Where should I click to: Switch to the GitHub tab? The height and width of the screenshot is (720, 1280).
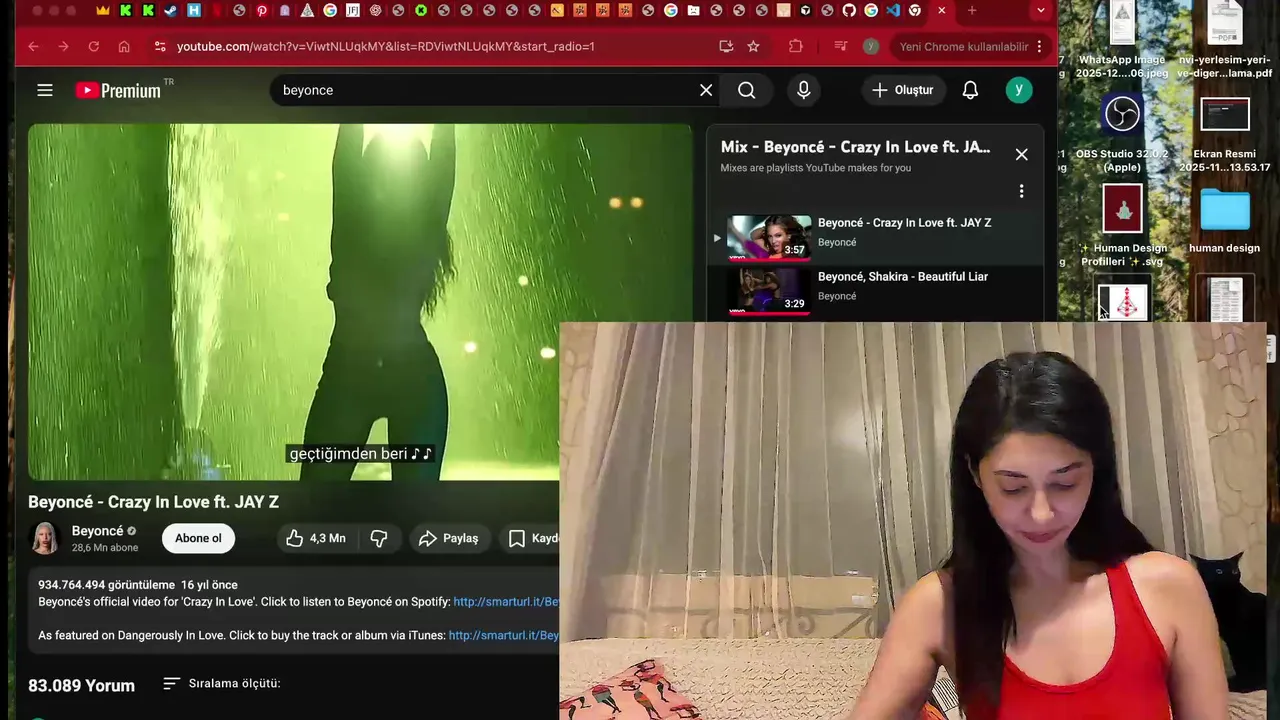pyautogui.click(x=849, y=10)
